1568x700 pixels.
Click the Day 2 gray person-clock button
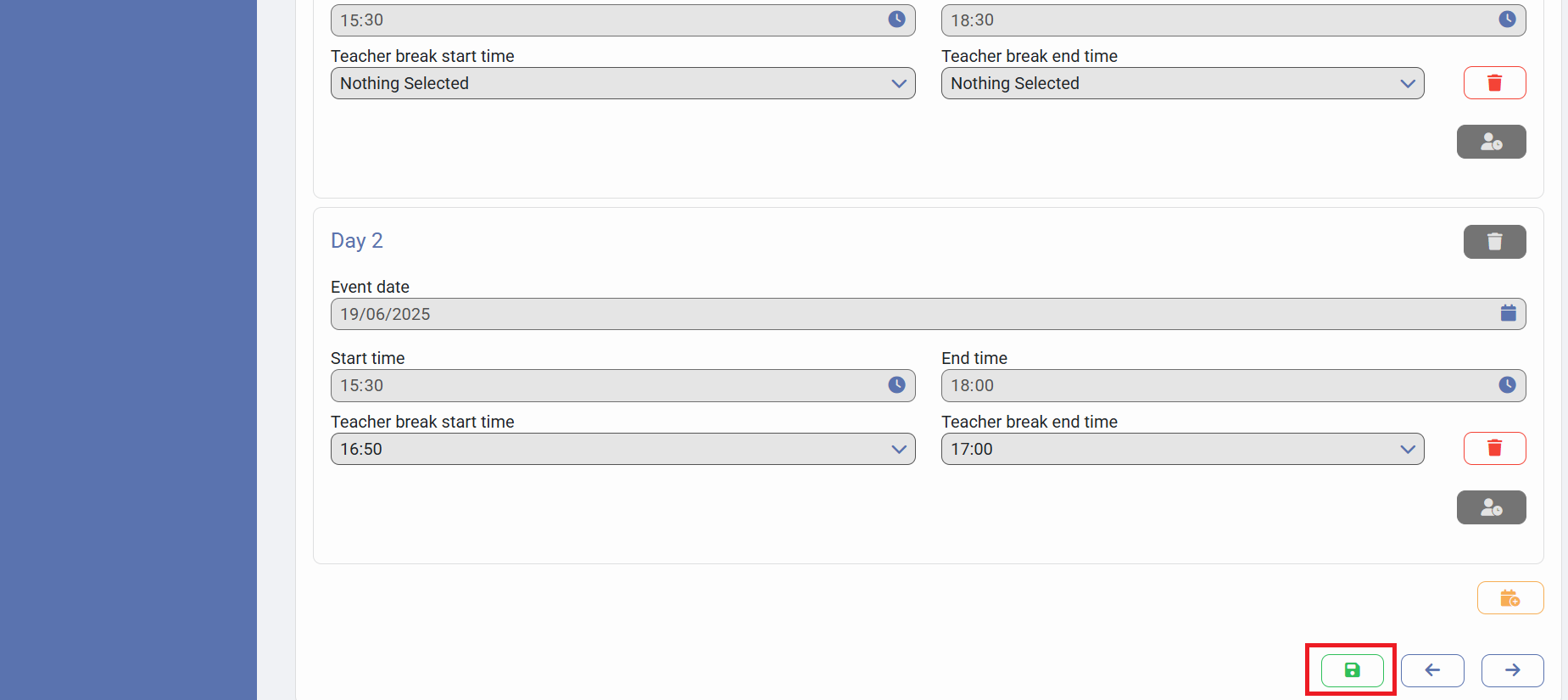click(1491, 507)
